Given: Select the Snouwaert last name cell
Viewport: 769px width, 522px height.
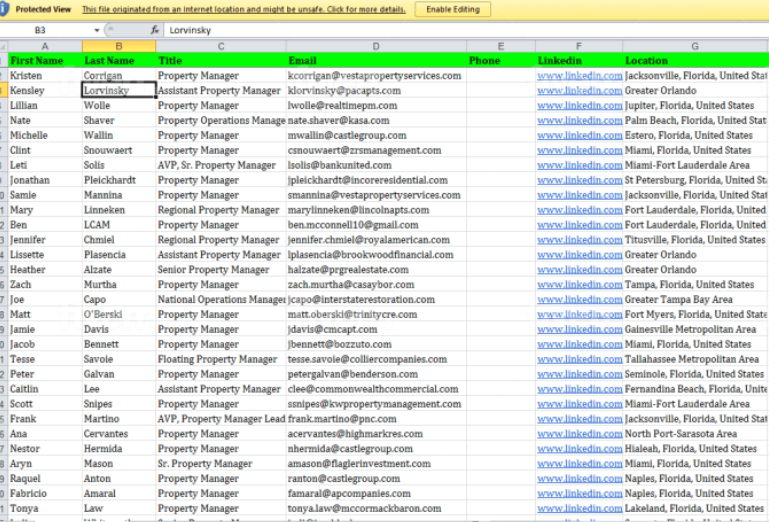Looking at the screenshot, I should 119,150.
